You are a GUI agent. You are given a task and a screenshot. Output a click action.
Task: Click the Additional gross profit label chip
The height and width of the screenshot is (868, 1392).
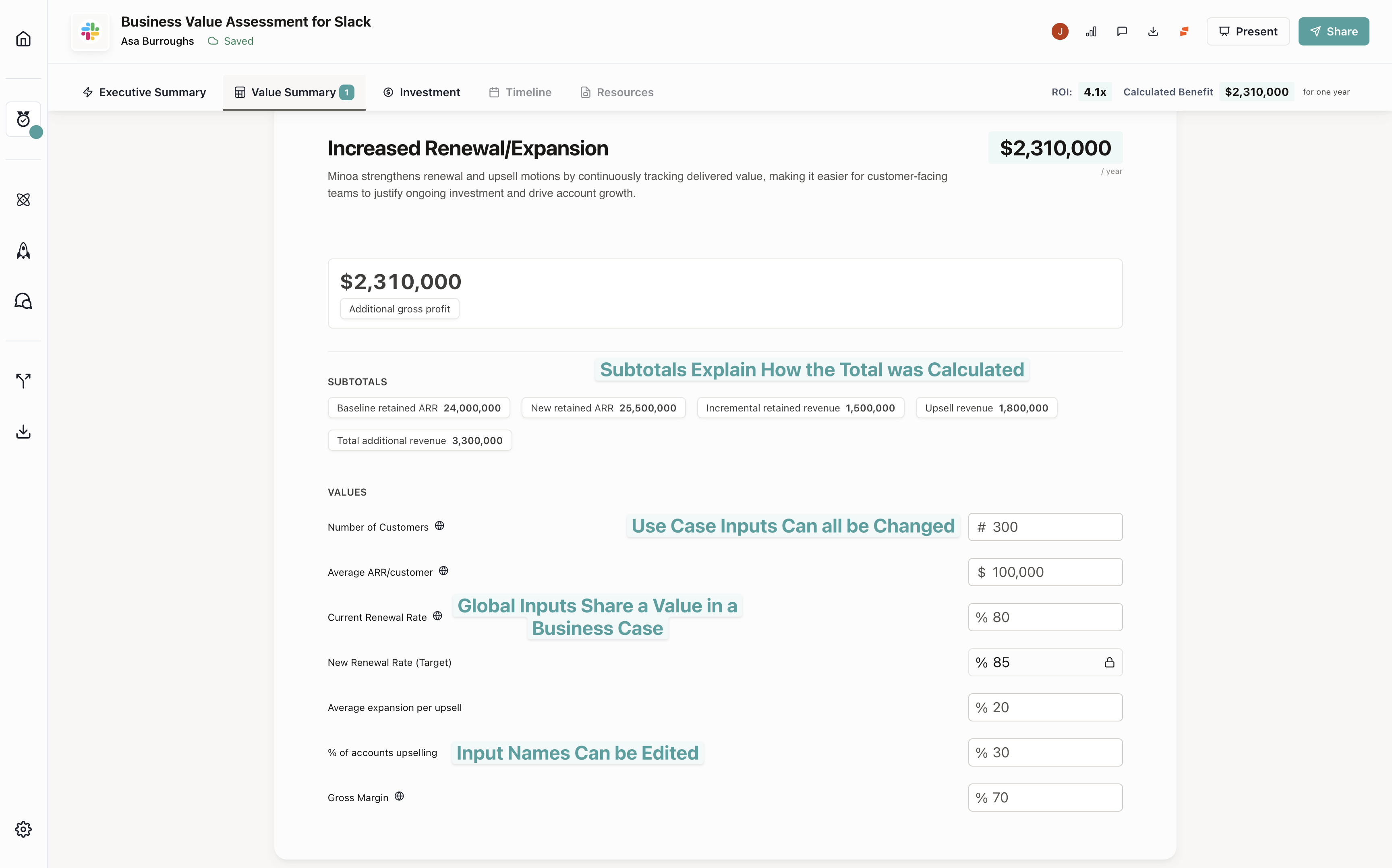(x=399, y=309)
